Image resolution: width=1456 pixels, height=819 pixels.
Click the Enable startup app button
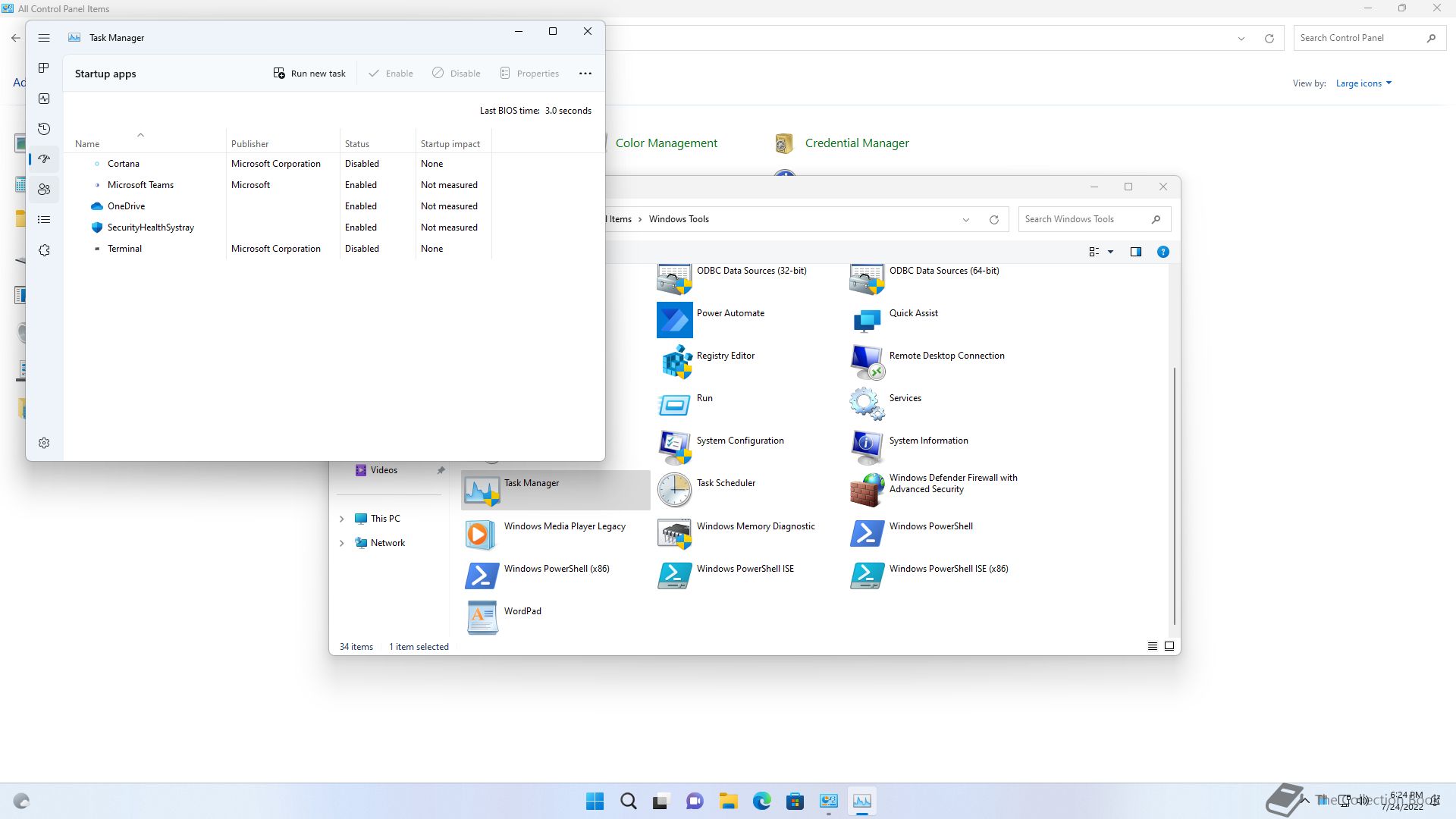point(391,74)
